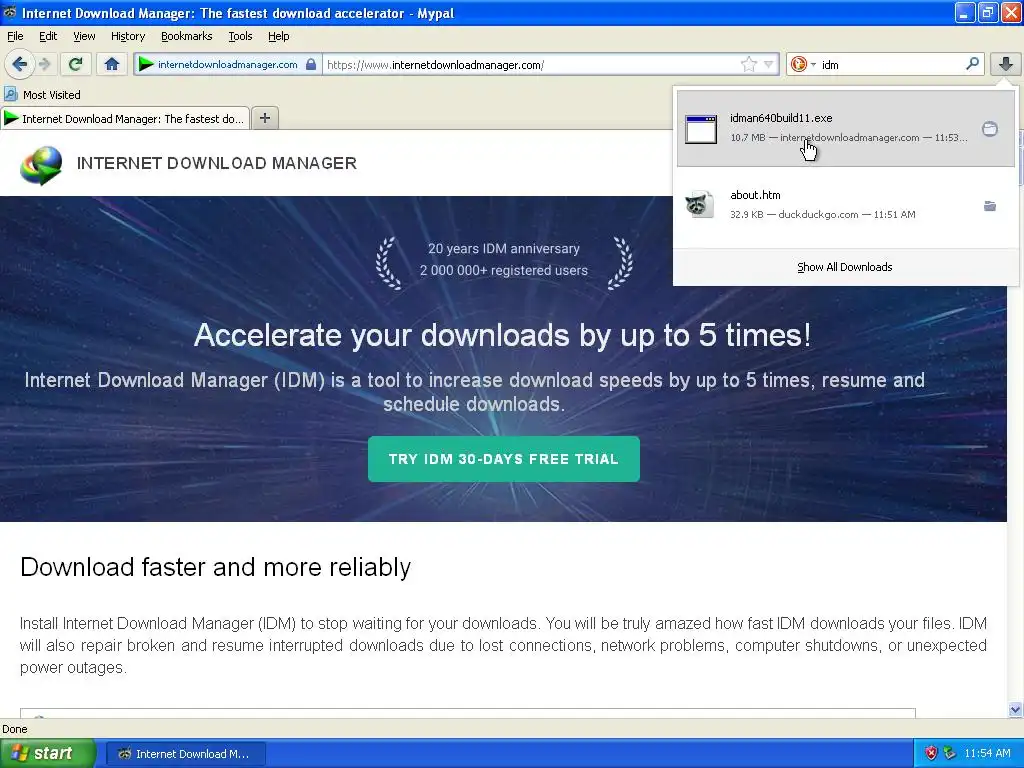Click the Mypal raccoon title bar icon
1024x768 pixels.
click(x=10, y=12)
